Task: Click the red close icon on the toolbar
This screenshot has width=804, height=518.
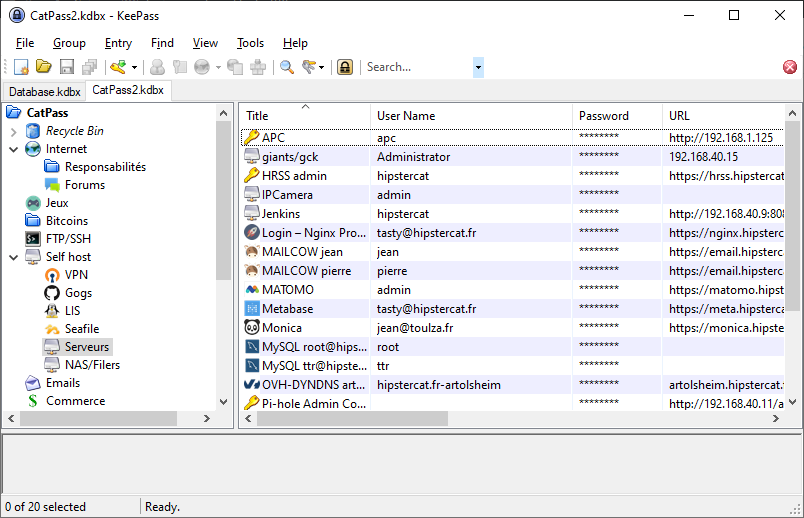Action: 790,67
